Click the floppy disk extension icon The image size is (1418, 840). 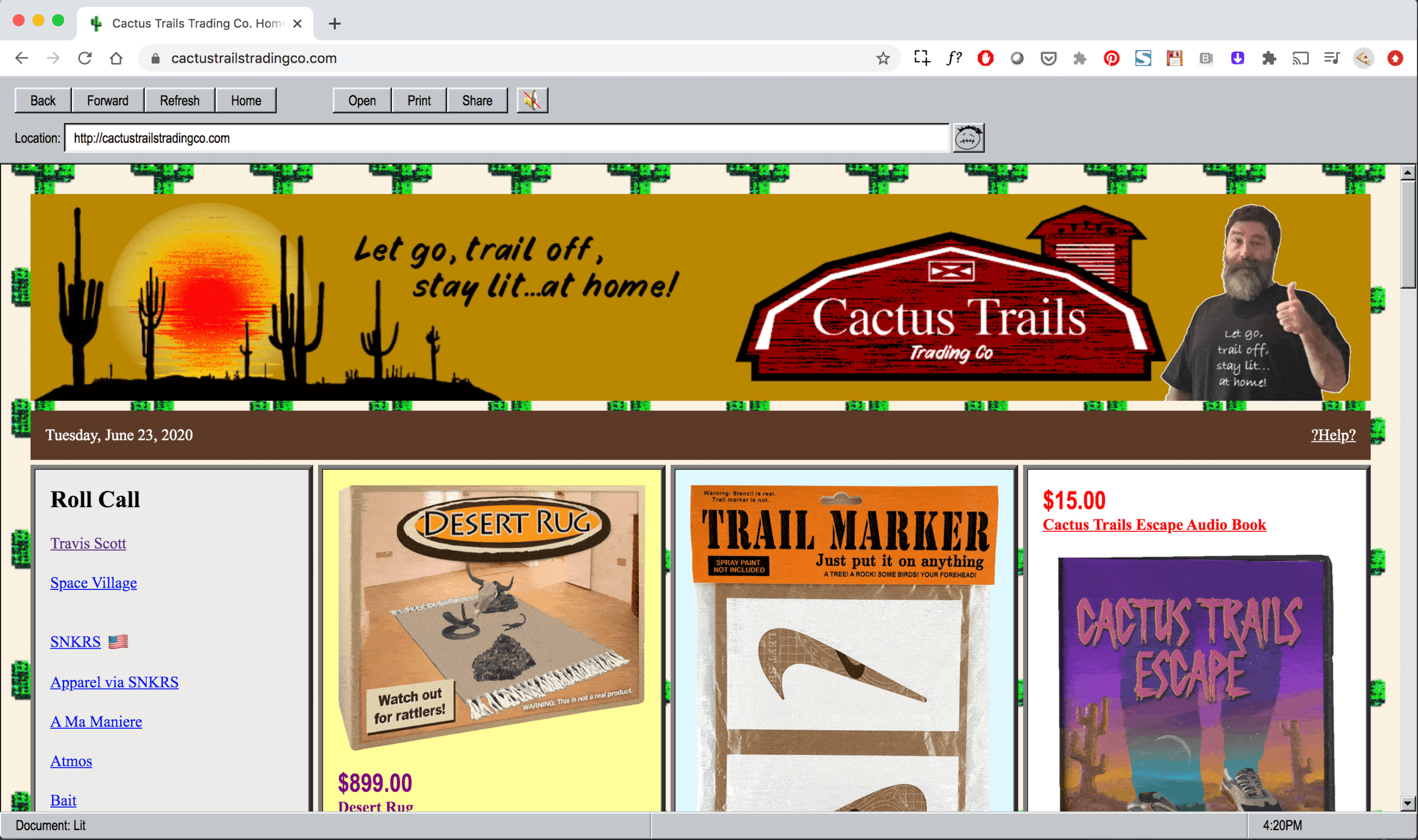click(x=1174, y=58)
